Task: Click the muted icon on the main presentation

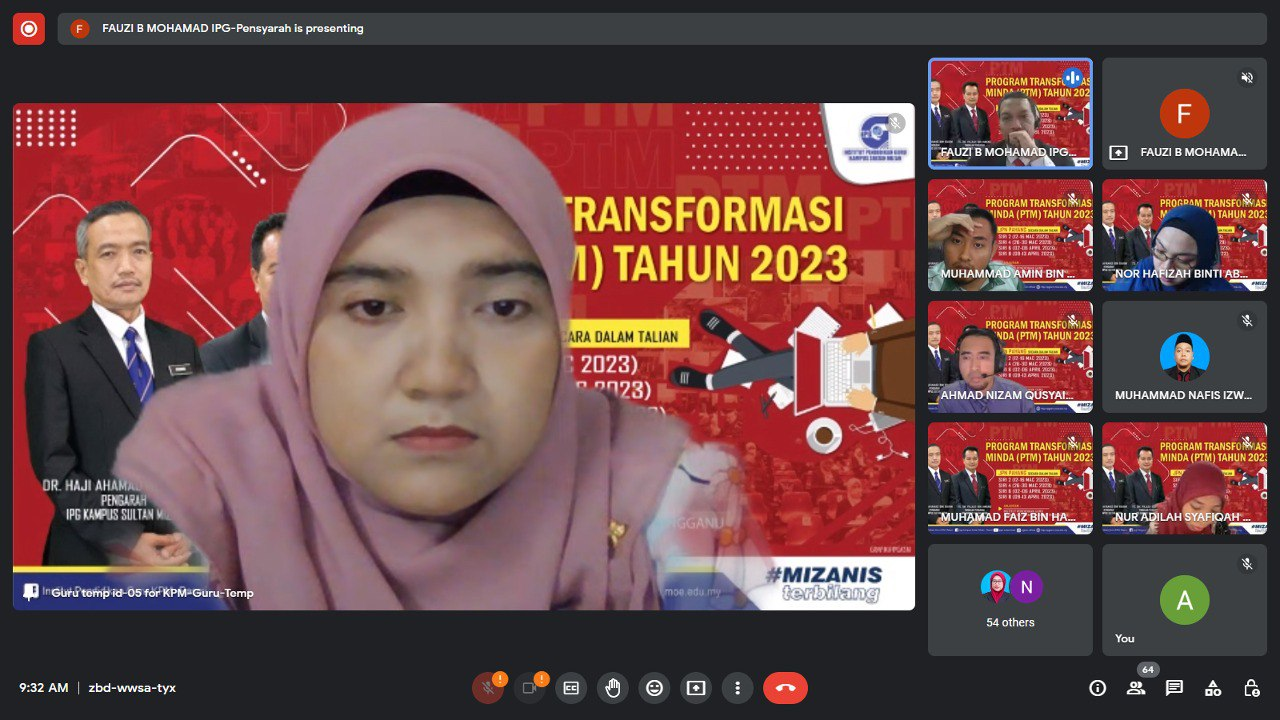Action: pos(895,123)
